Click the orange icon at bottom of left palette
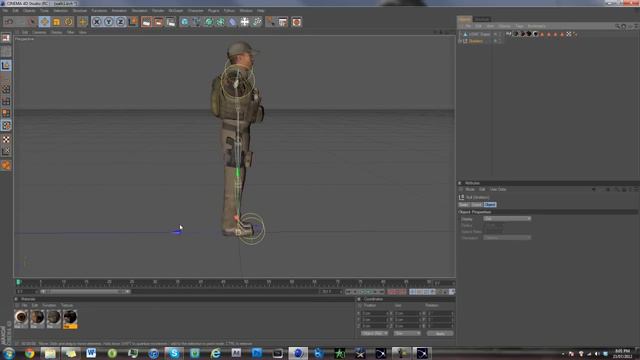Viewport: 640px width, 360px height. (6, 165)
